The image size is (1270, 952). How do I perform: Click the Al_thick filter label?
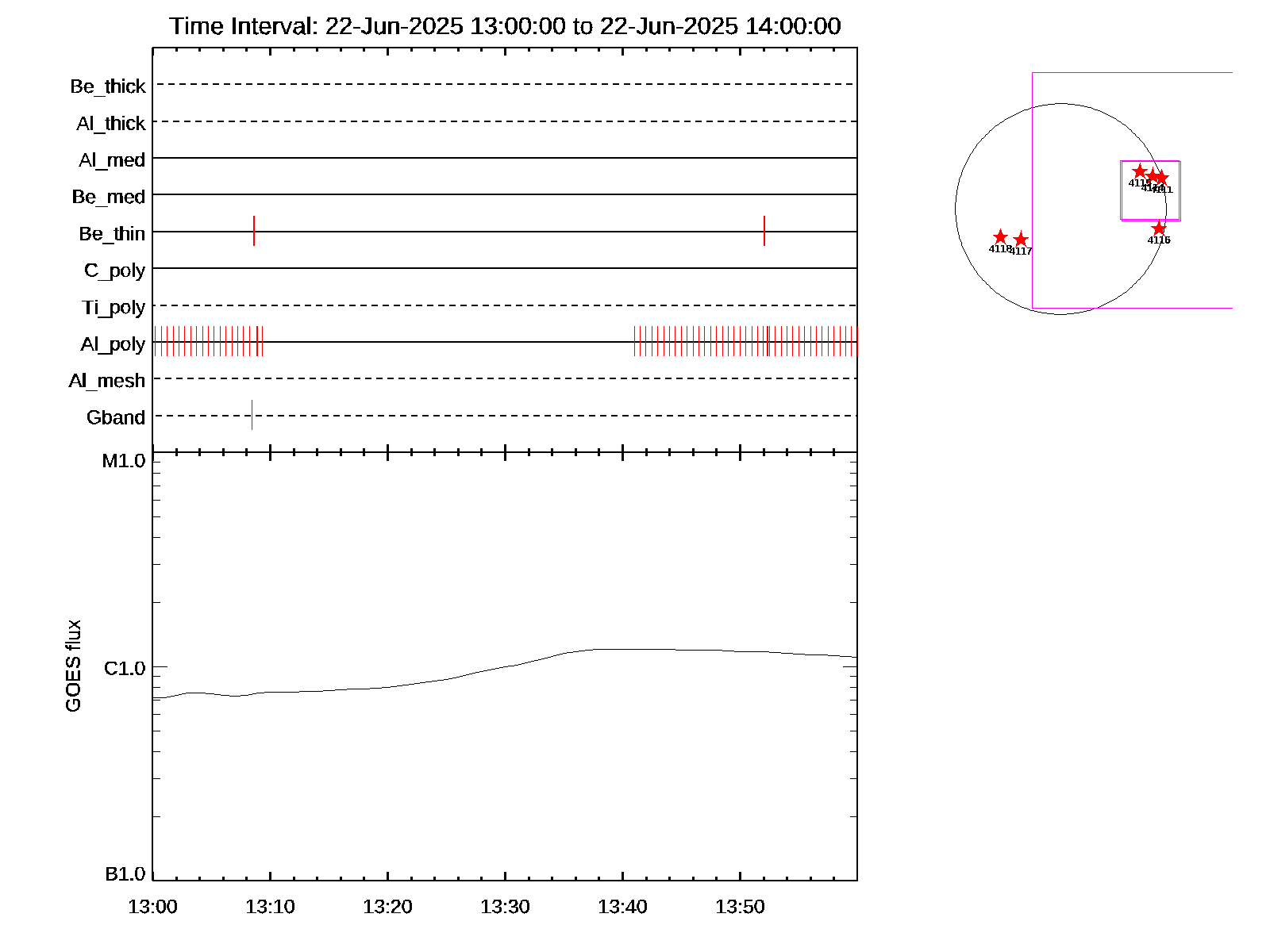111,124
